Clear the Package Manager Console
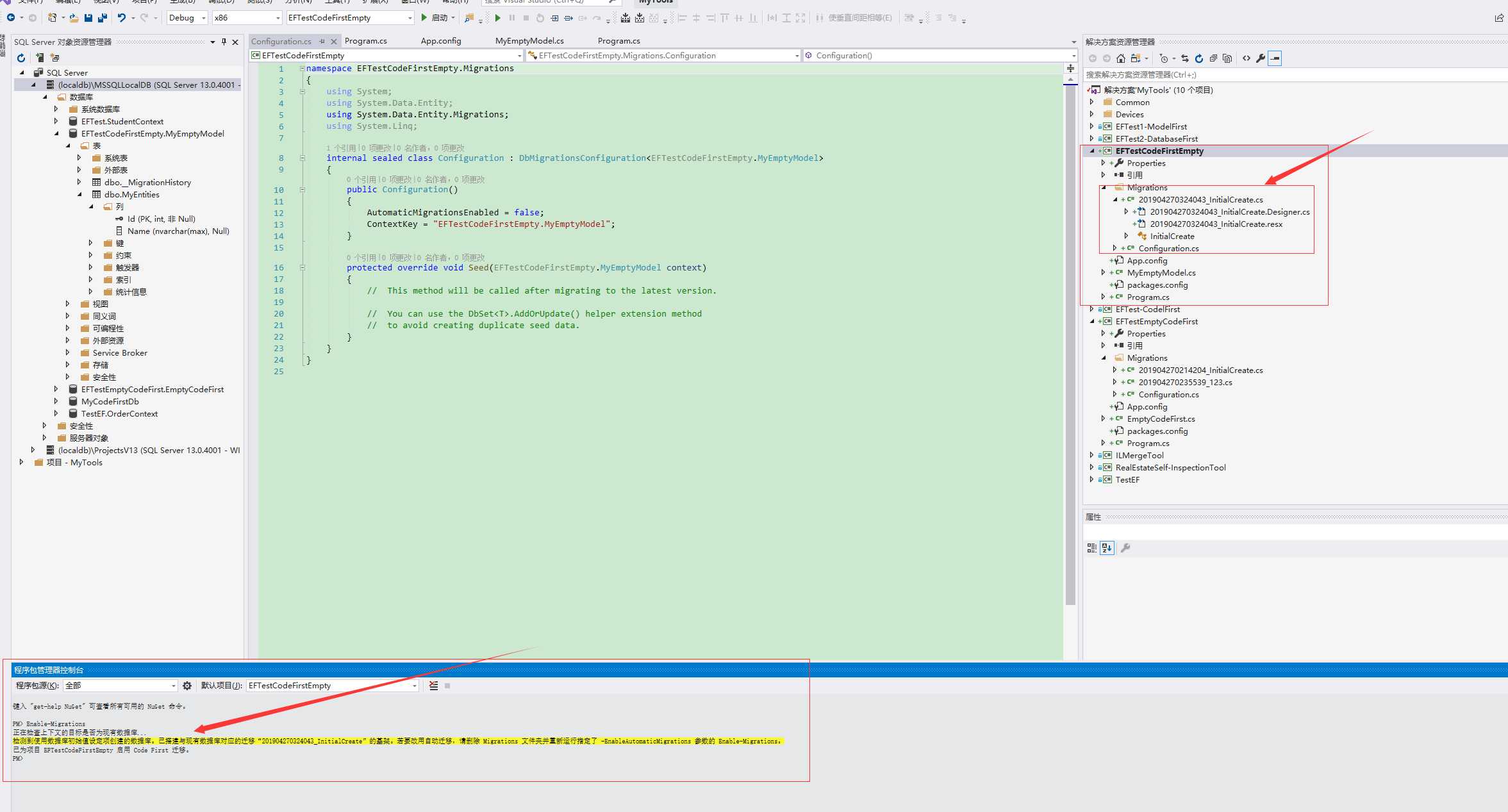This screenshot has height=812, width=1508. coord(434,686)
